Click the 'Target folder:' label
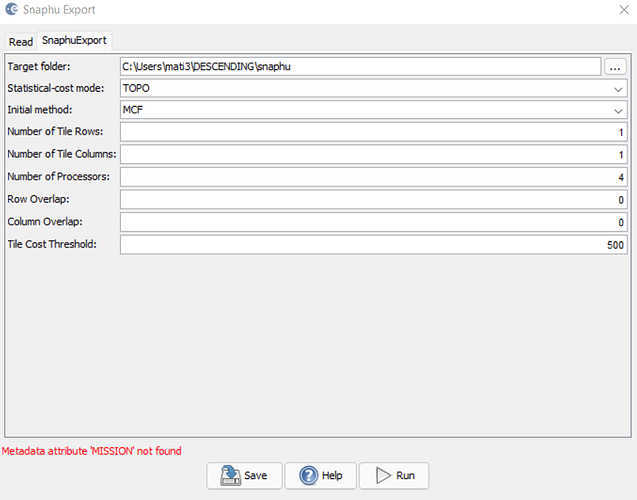 (x=39, y=66)
